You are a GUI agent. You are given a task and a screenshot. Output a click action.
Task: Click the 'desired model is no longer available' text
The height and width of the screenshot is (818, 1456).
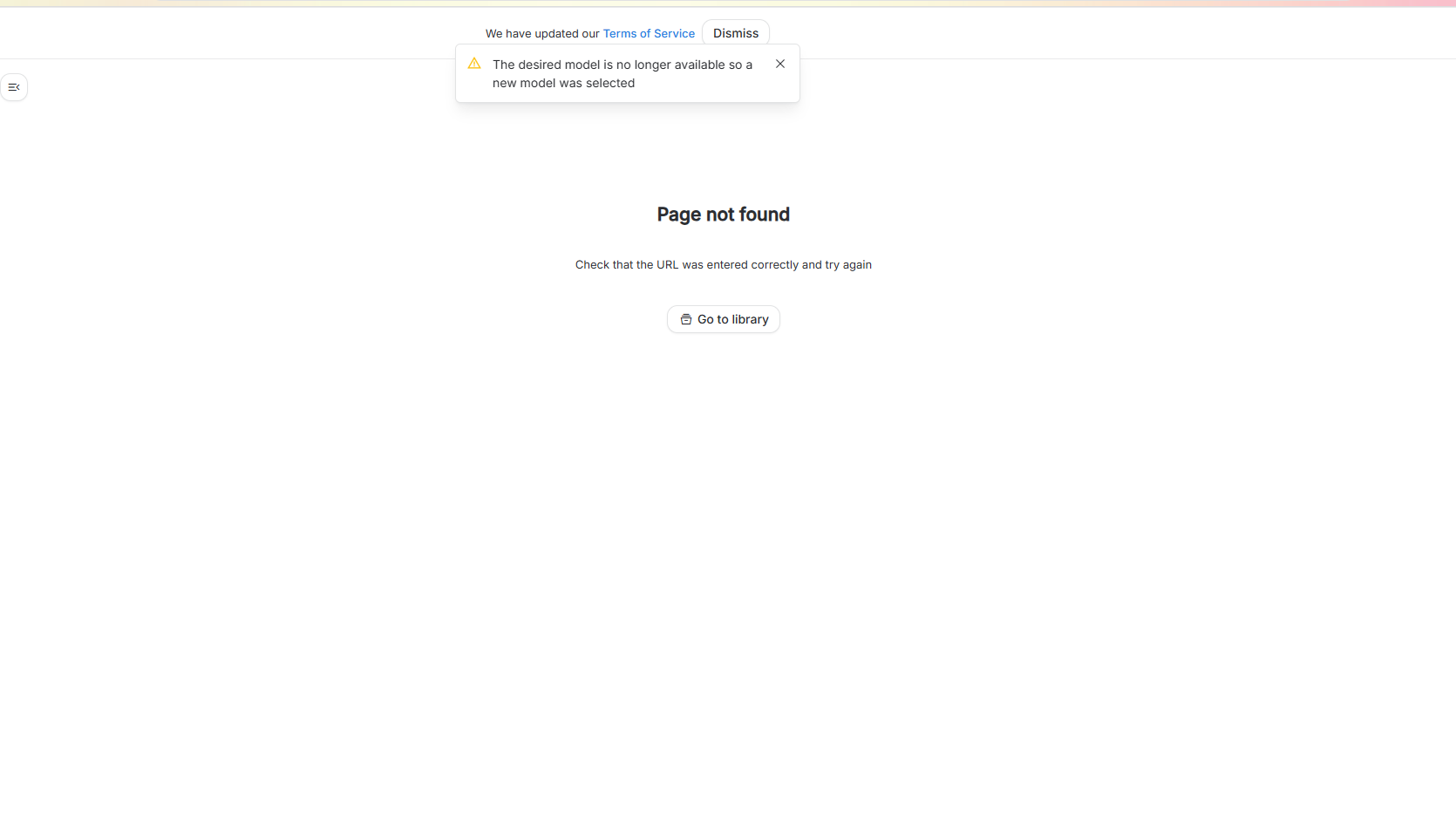click(622, 65)
